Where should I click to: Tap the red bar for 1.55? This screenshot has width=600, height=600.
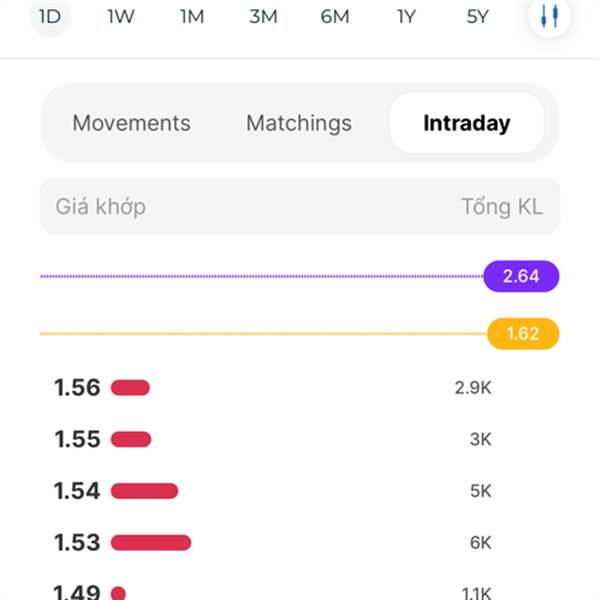(131, 439)
